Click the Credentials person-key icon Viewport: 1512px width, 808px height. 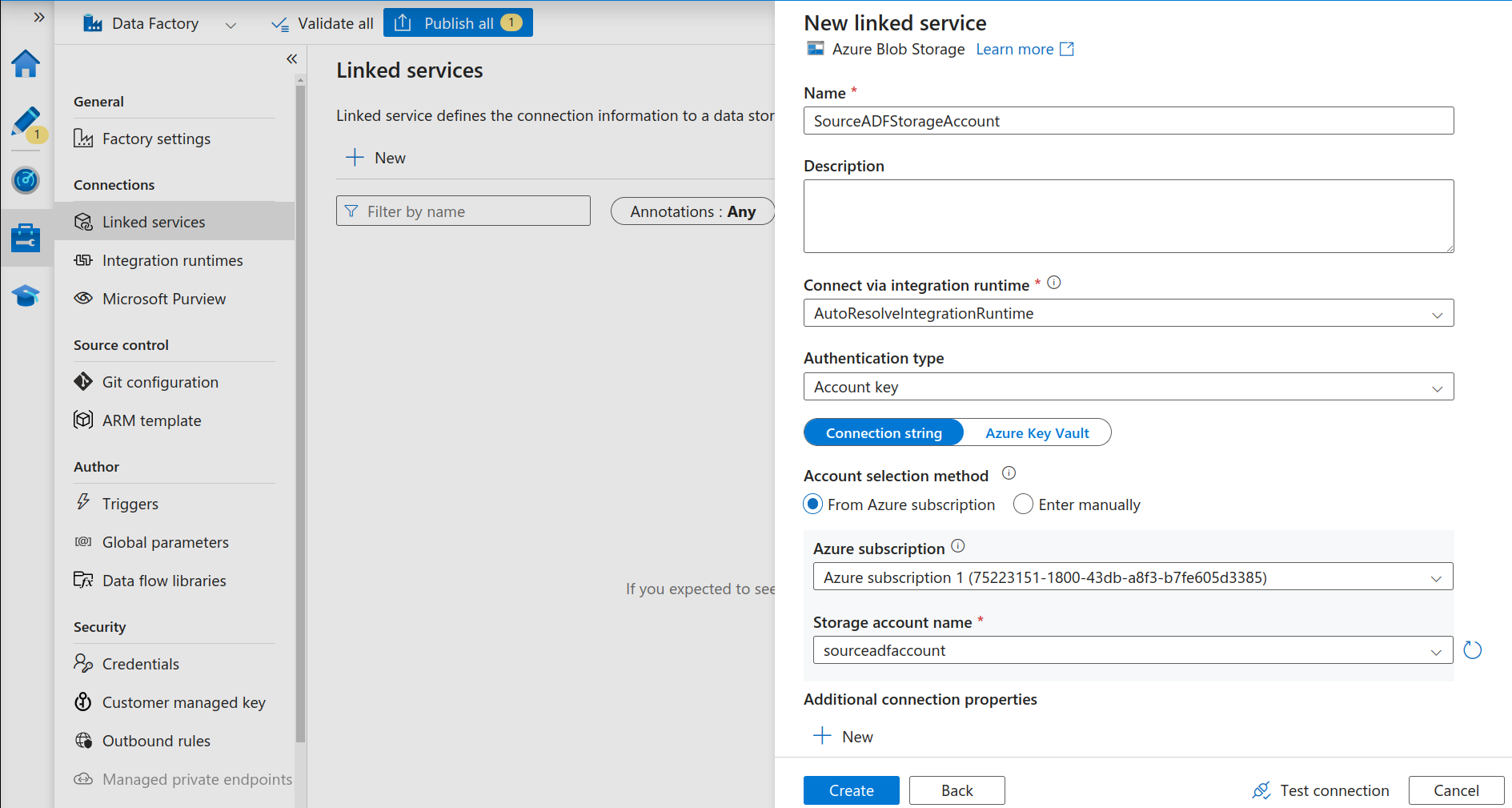click(83, 663)
